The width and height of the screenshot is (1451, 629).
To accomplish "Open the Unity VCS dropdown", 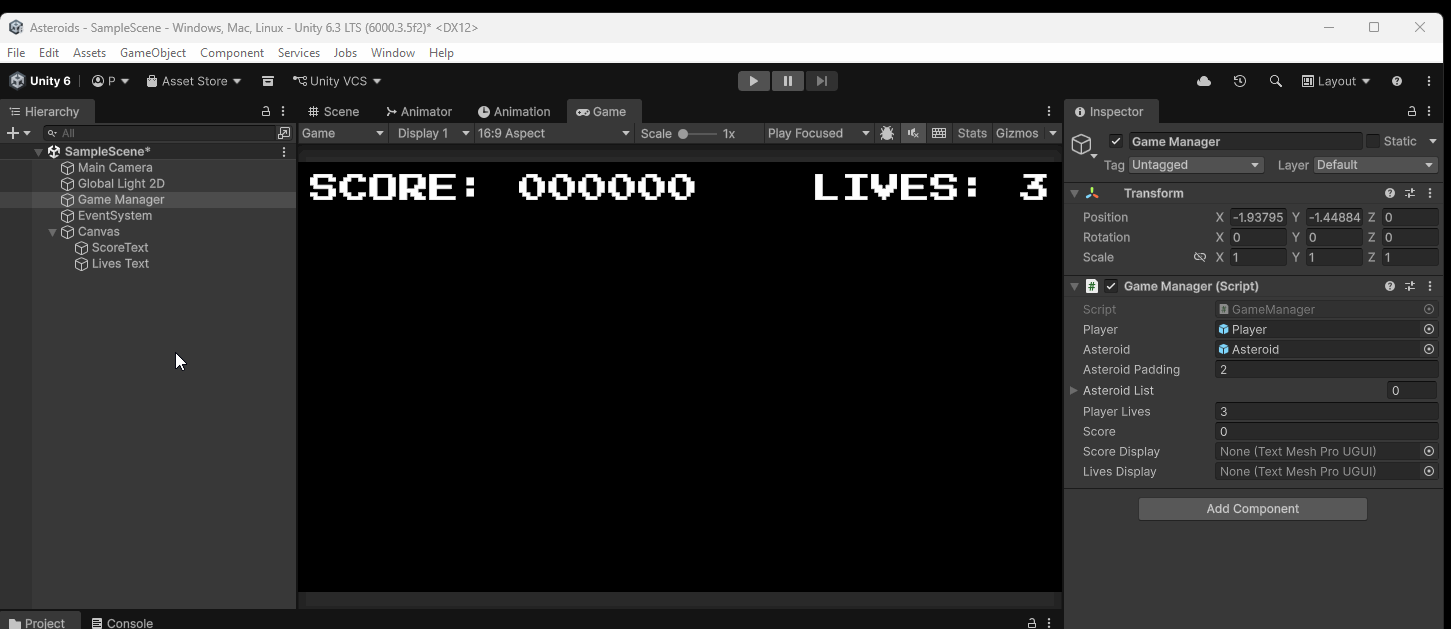I will click(337, 81).
